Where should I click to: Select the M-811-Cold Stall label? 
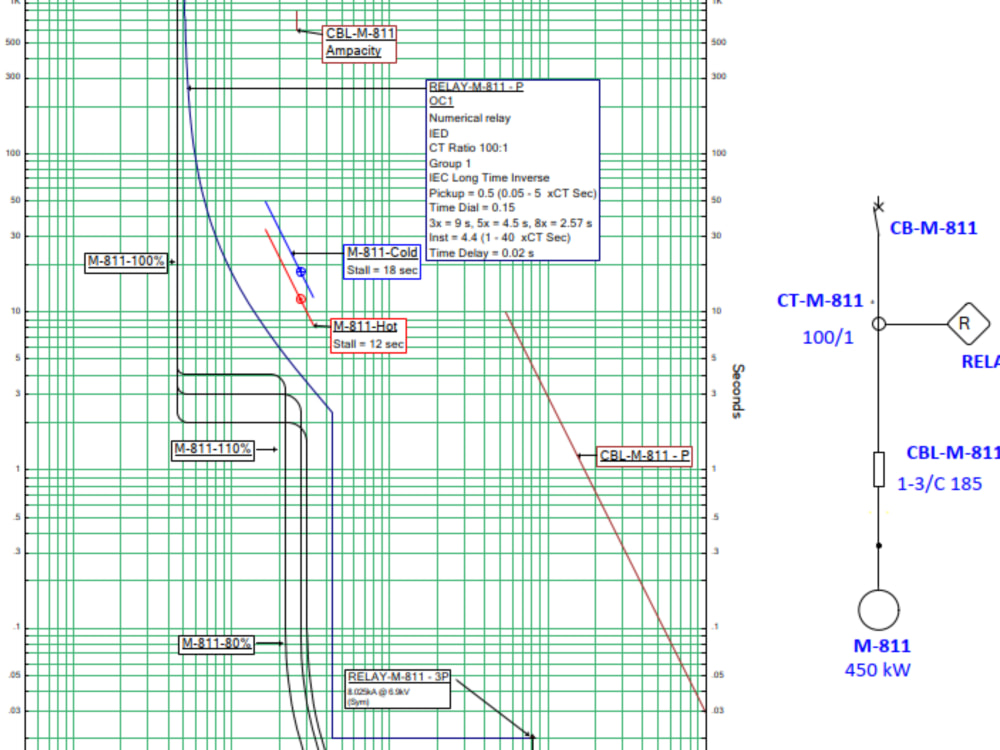click(x=381, y=260)
